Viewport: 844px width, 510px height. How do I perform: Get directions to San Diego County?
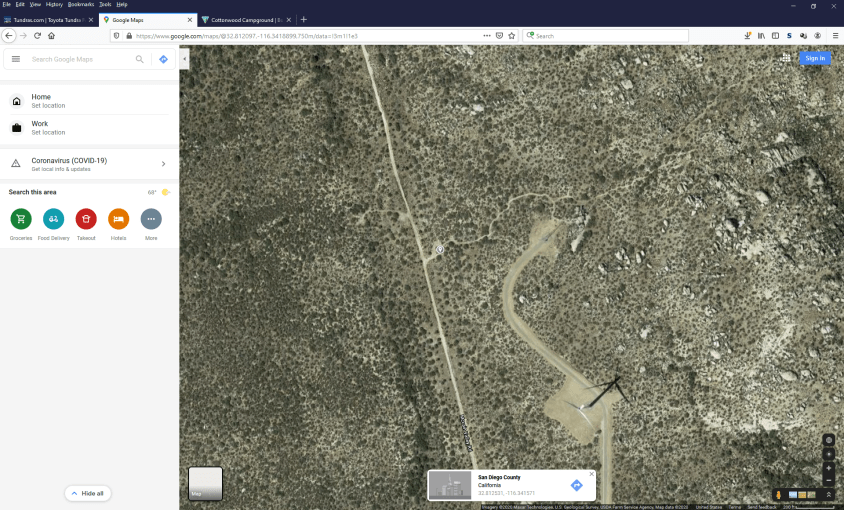pyautogui.click(x=576, y=485)
